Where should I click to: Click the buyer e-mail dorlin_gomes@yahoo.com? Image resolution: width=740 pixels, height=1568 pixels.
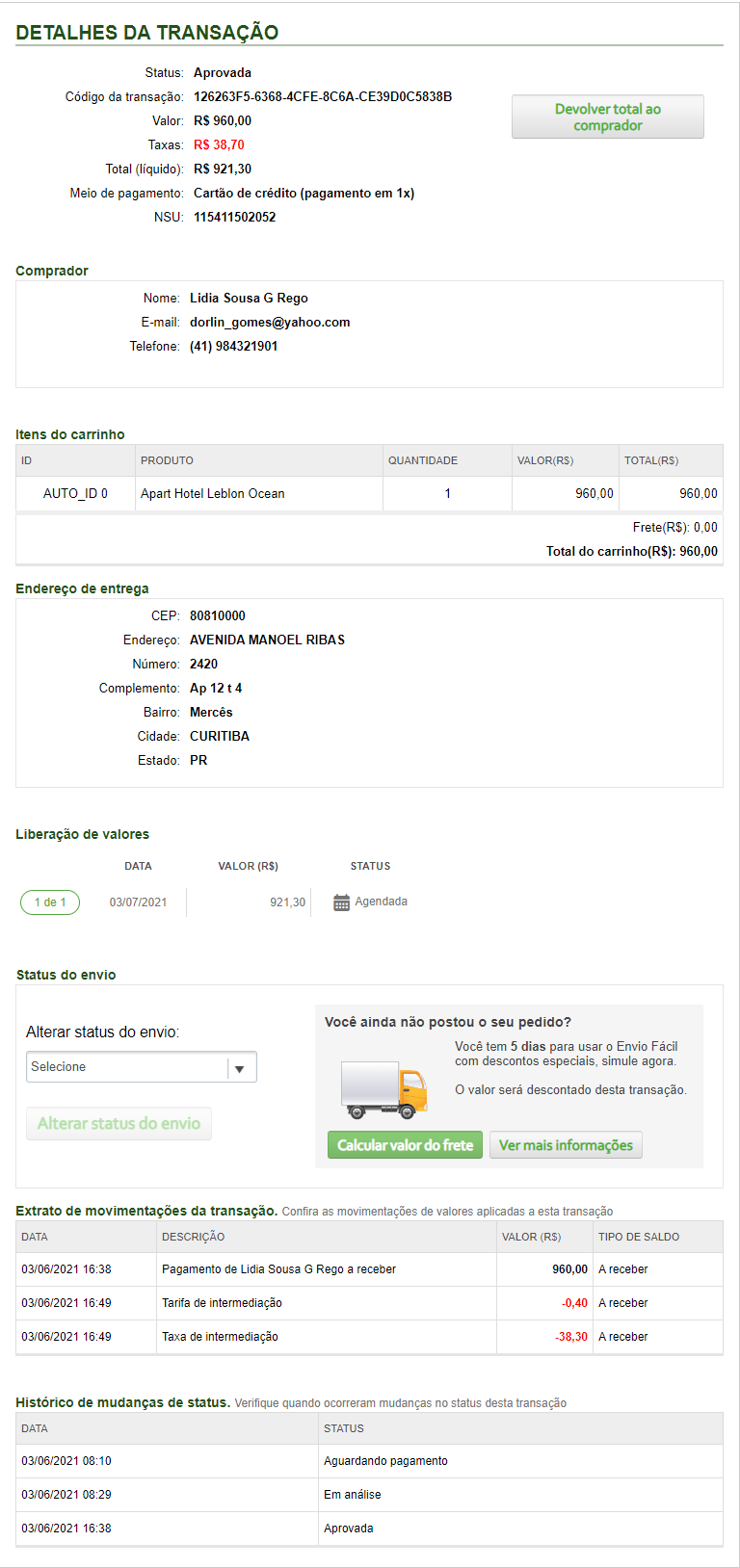click(270, 323)
